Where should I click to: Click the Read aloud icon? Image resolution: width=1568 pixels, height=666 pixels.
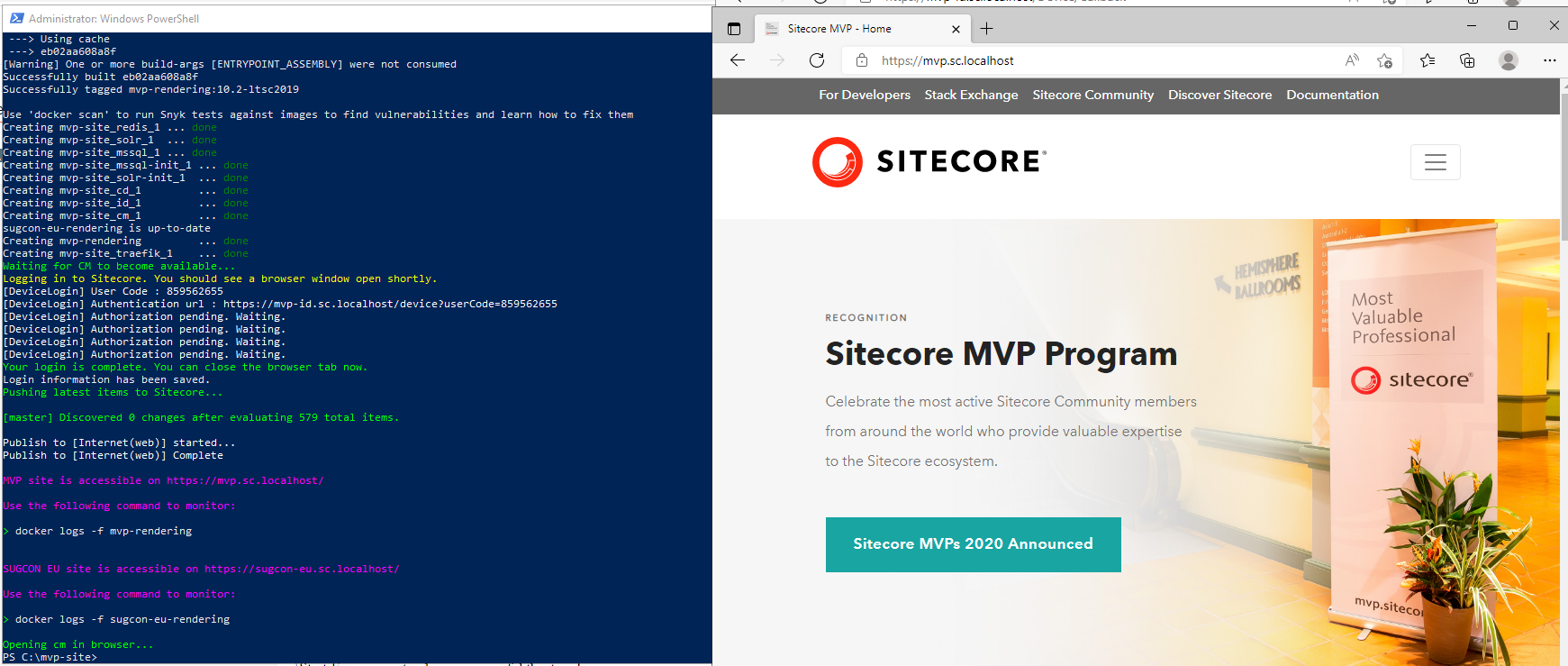point(1352,60)
